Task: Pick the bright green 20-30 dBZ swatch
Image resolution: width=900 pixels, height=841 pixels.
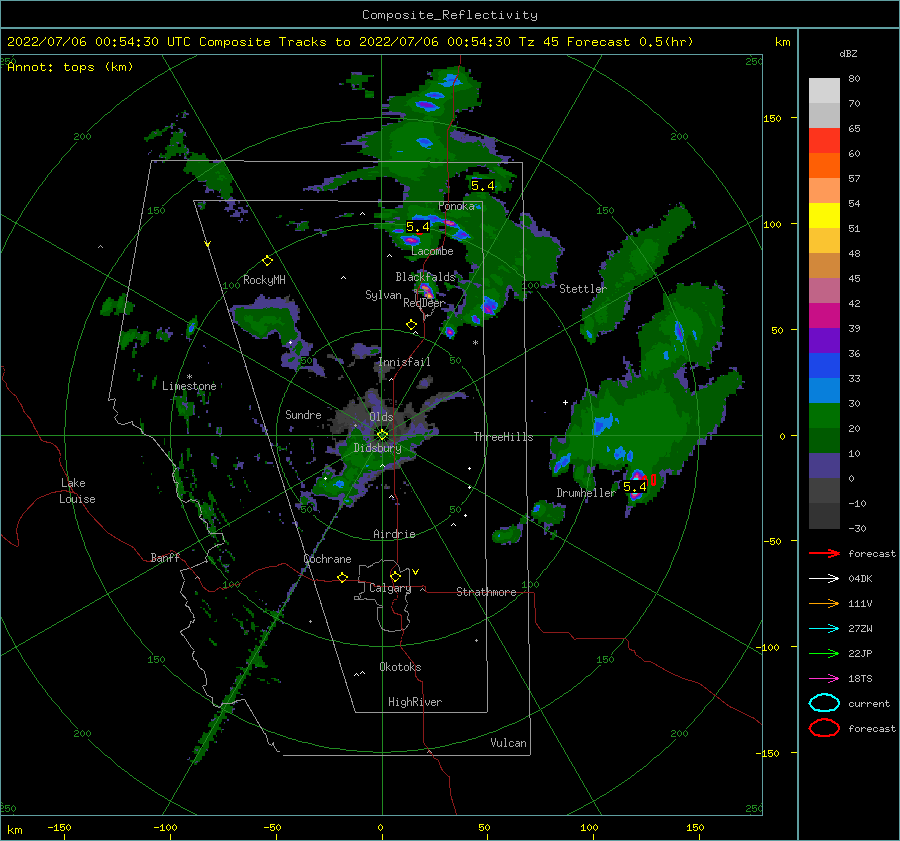Action: click(824, 416)
